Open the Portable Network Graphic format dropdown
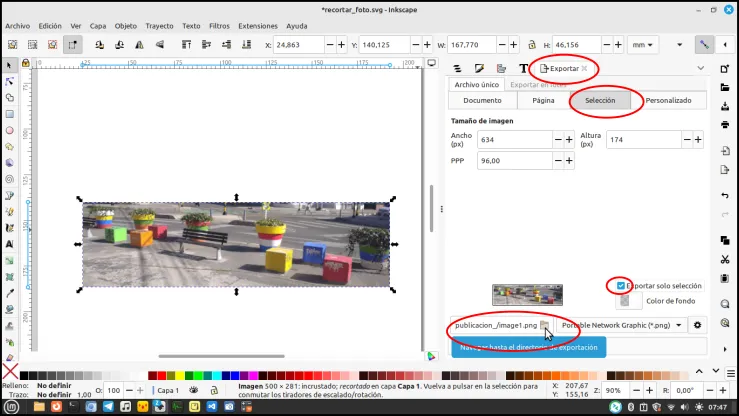The height and width of the screenshot is (416, 739). (x=621, y=325)
